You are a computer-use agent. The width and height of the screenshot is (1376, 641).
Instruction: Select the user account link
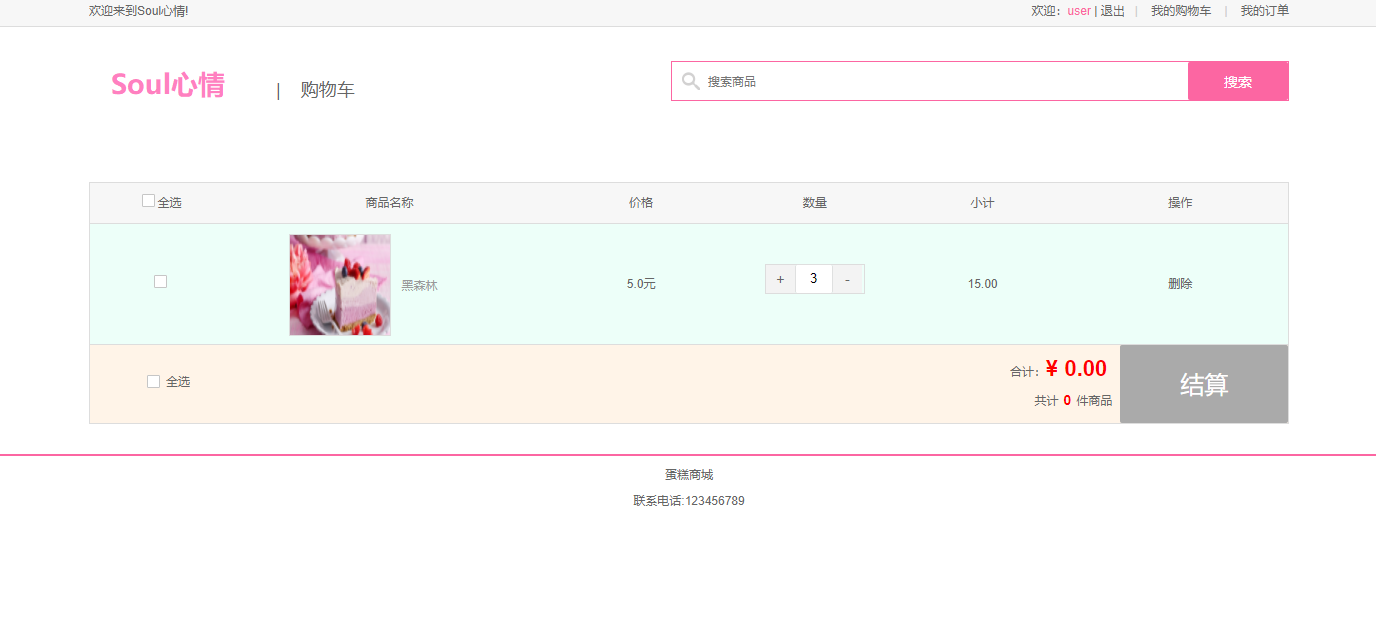[1078, 11]
